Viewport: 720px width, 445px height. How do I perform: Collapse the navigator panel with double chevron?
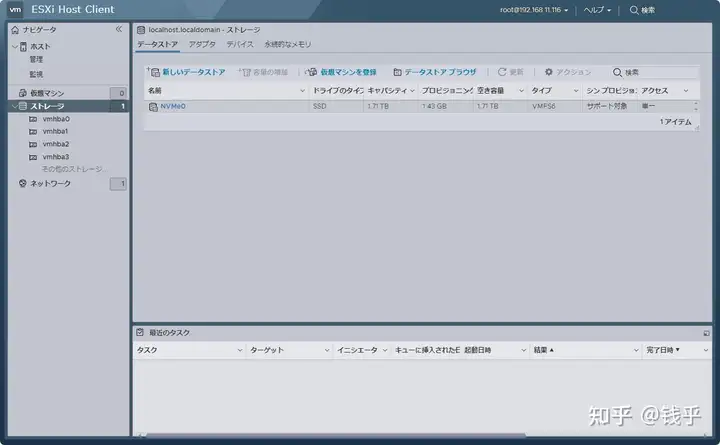(119, 29)
